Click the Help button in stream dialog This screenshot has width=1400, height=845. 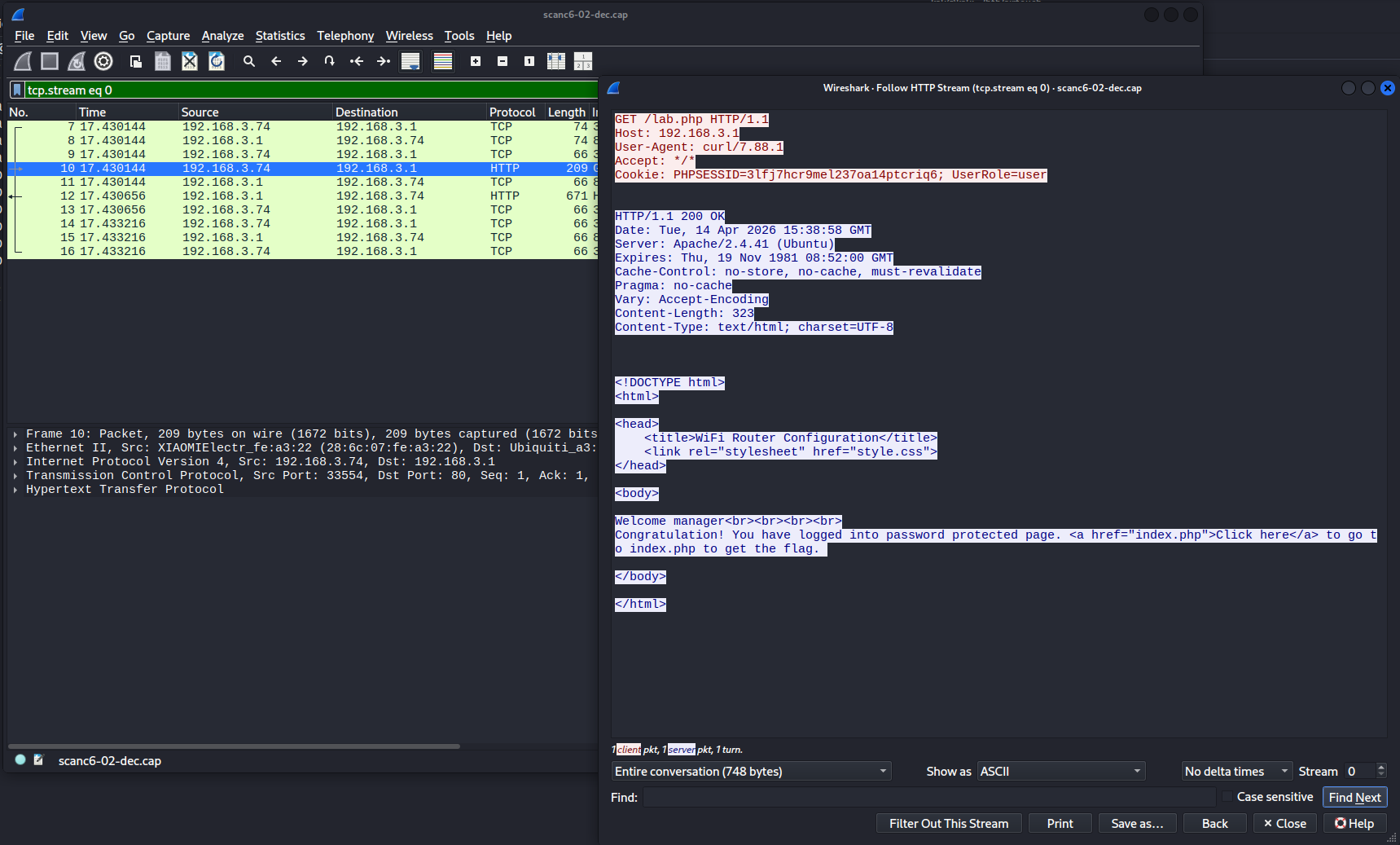[1354, 824]
